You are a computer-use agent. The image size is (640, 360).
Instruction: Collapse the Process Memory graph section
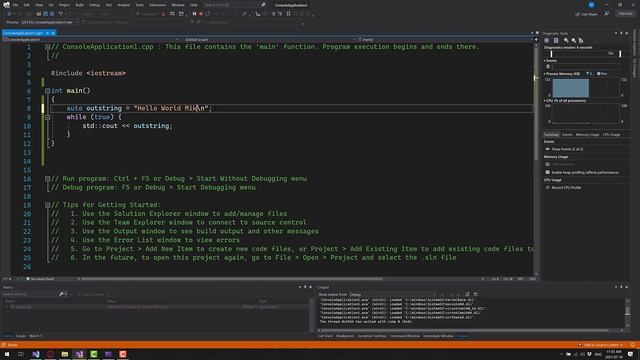pyautogui.click(x=545, y=74)
